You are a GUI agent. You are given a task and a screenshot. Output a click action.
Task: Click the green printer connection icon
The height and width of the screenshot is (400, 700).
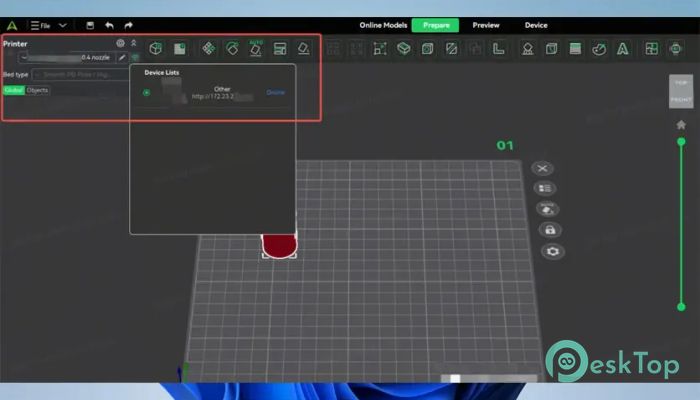click(135, 58)
